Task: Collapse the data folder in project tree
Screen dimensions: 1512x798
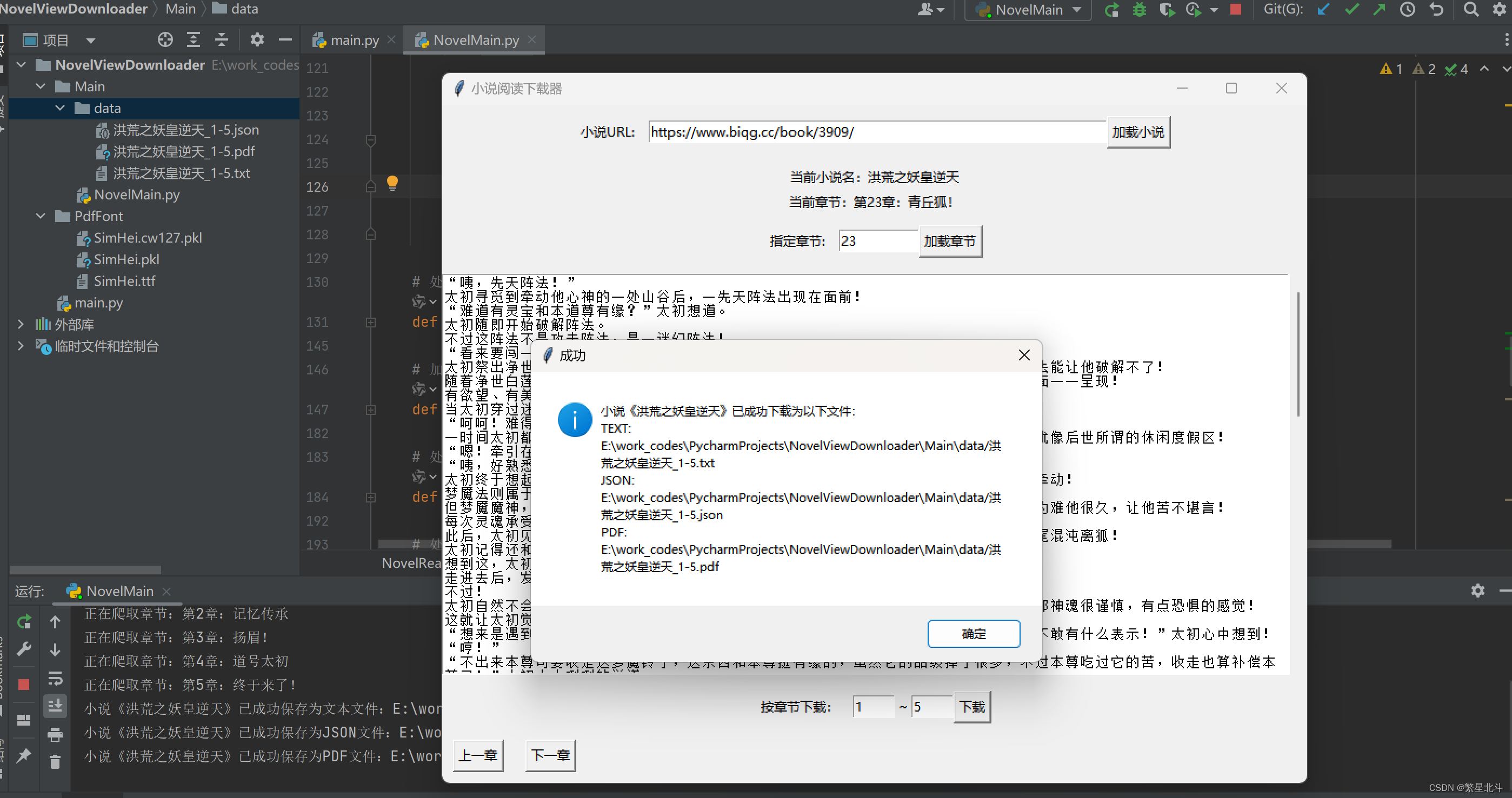Action: point(60,108)
